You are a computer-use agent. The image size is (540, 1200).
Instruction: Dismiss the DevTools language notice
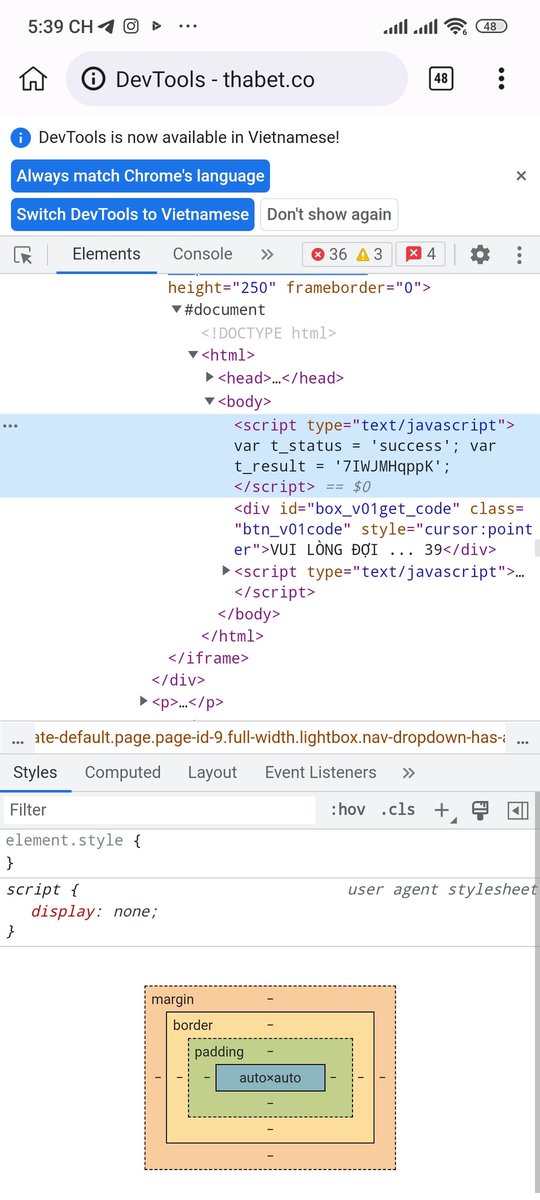[x=521, y=176]
